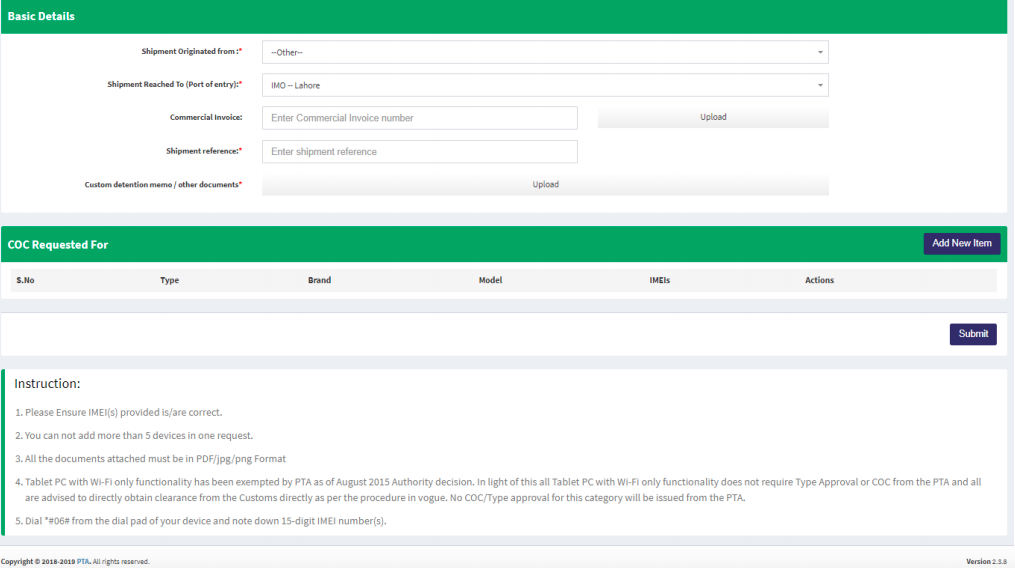1015x568 pixels.
Task: Click the S.No column header
Action: pyautogui.click(x=25, y=280)
